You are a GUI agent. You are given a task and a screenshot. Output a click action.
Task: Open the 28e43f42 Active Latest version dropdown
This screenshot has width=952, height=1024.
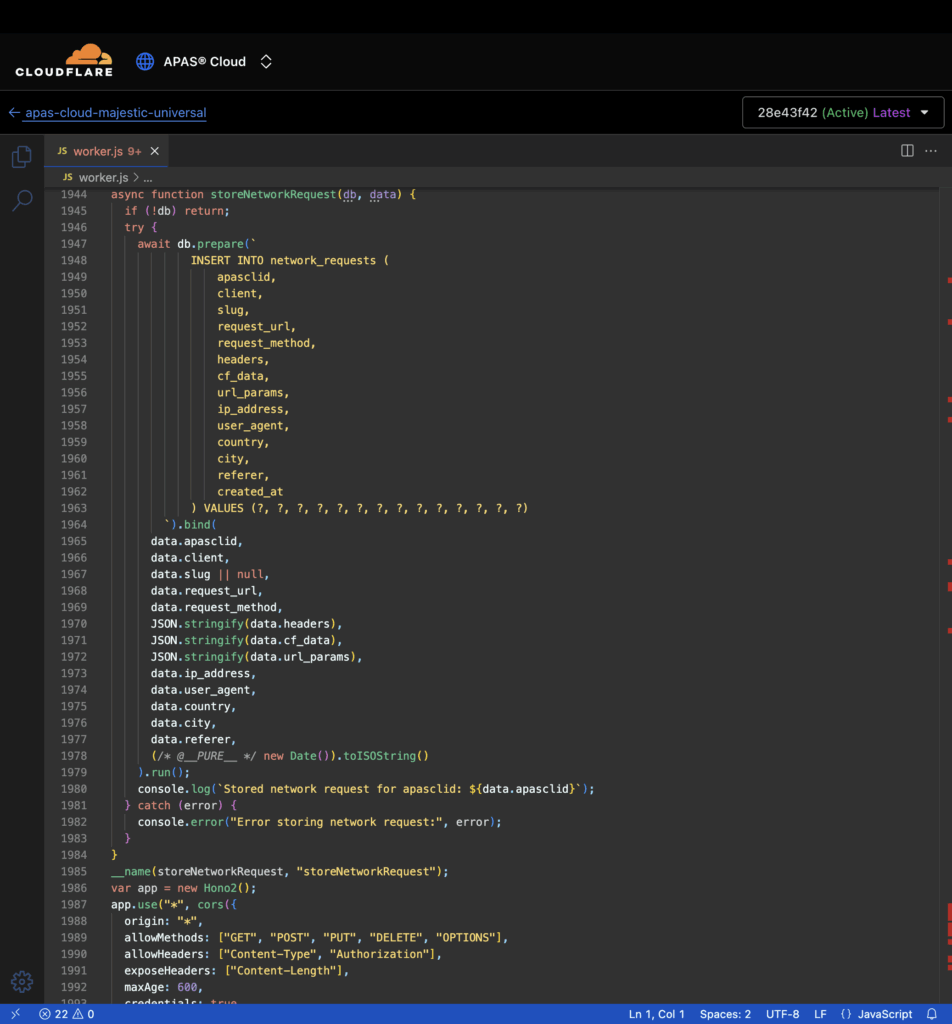[x=843, y=112]
